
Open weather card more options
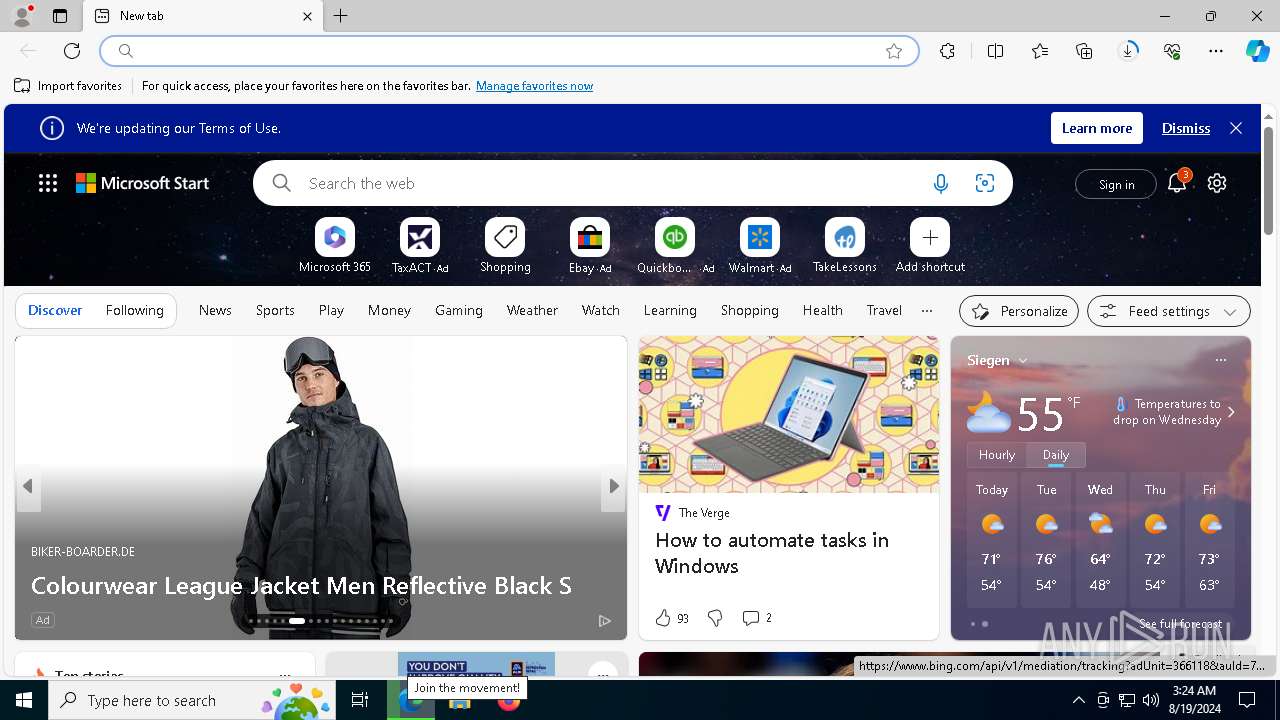point(1220,360)
